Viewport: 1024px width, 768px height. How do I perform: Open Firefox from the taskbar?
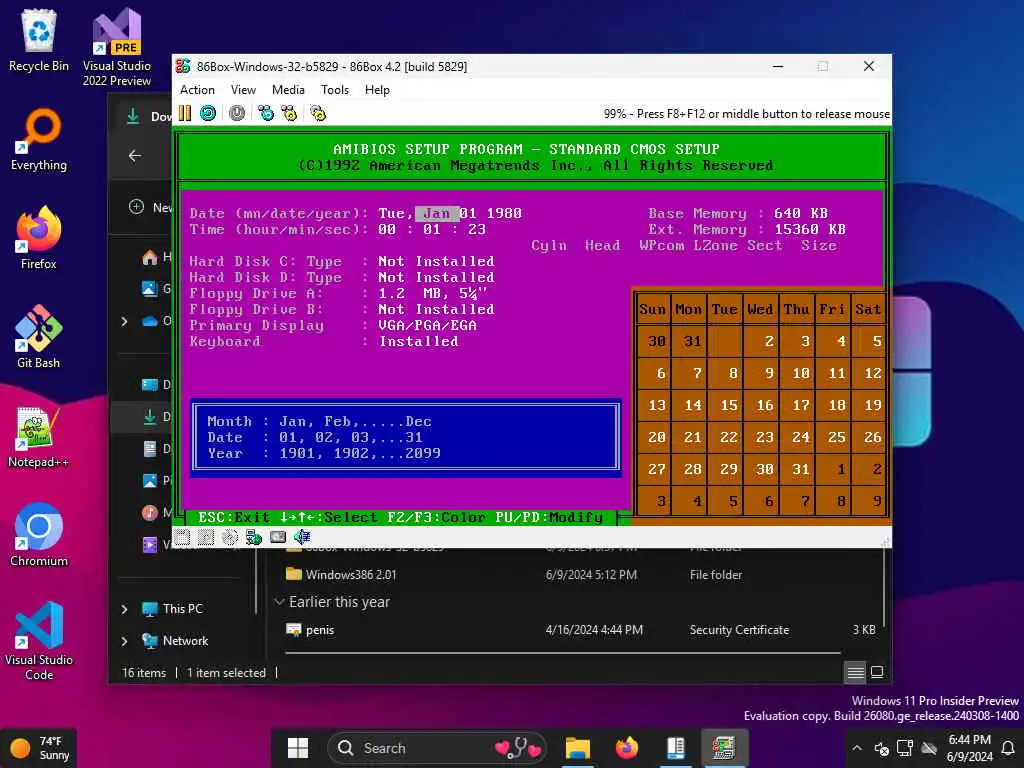626,748
